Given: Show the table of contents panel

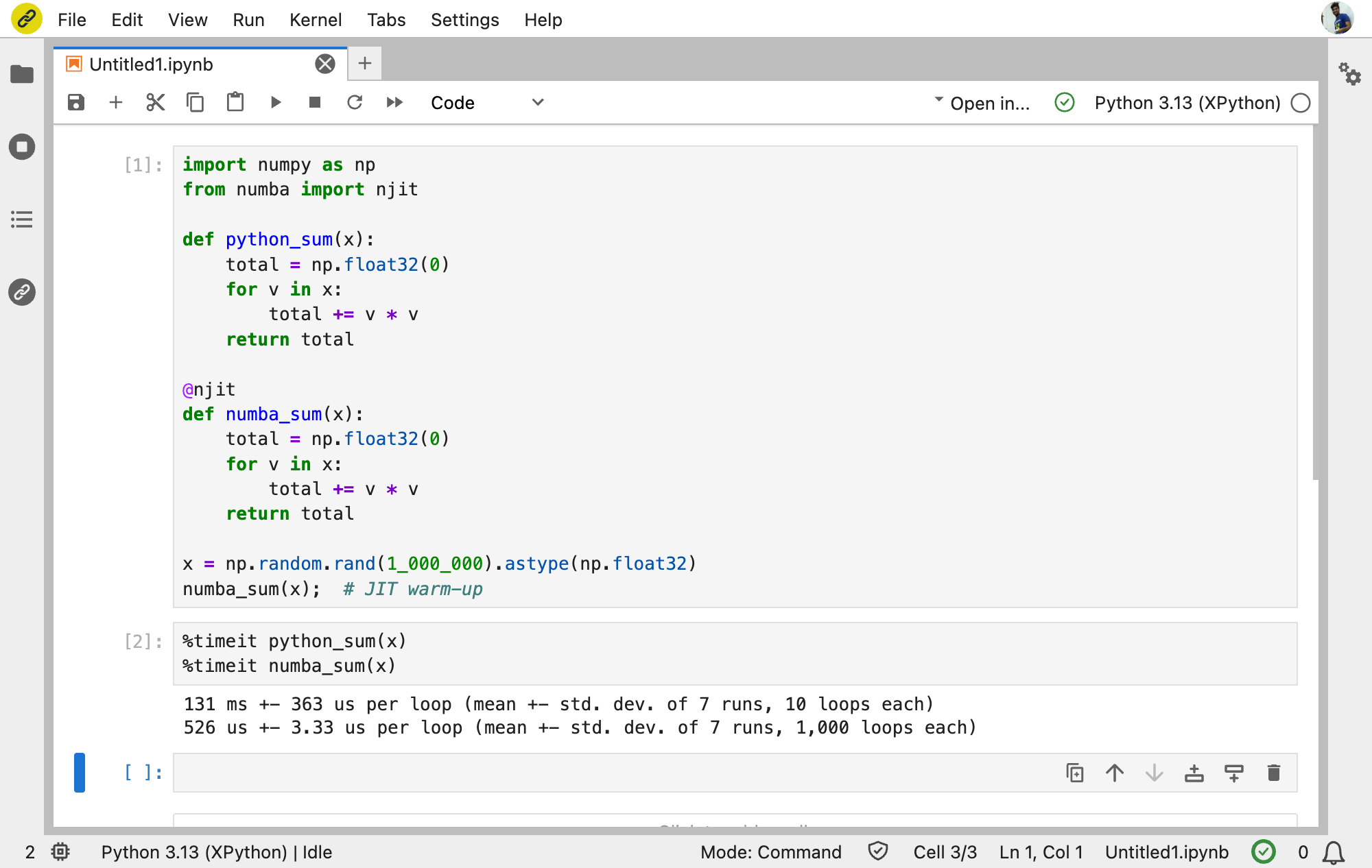Looking at the screenshot, I should (22, 219).
